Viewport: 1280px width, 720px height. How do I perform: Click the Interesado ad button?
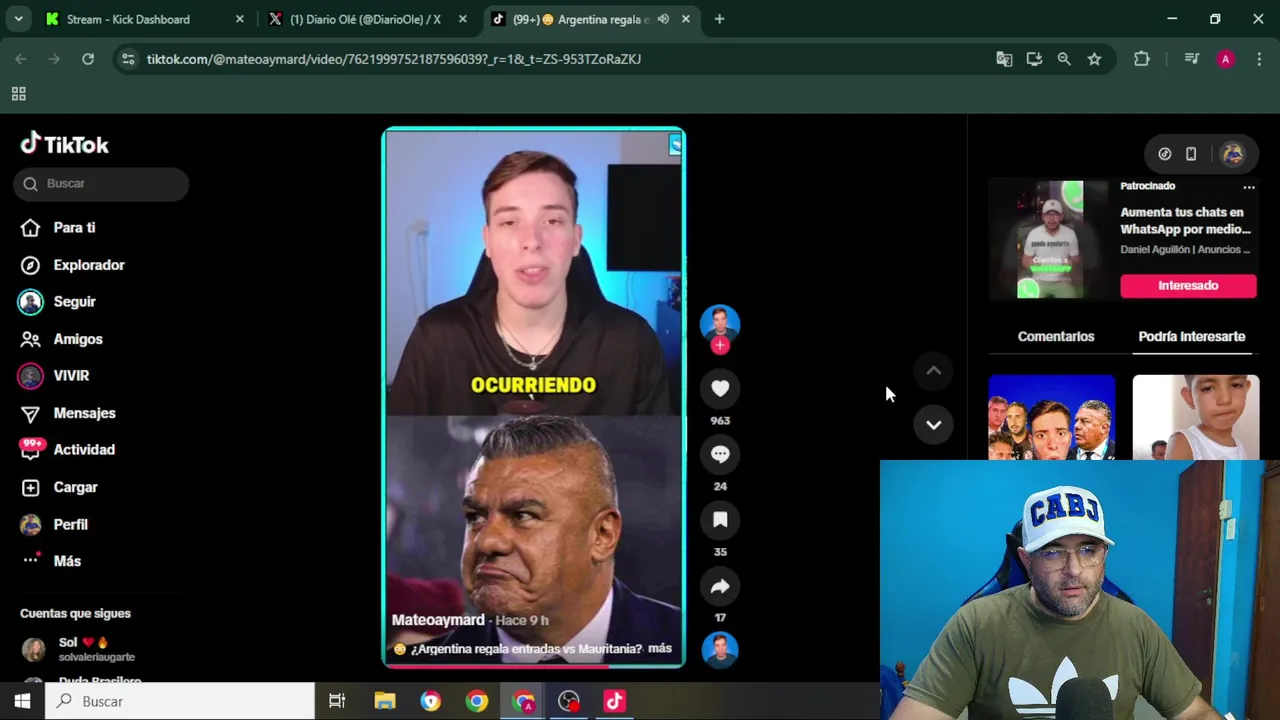[x=1188, y=286]
